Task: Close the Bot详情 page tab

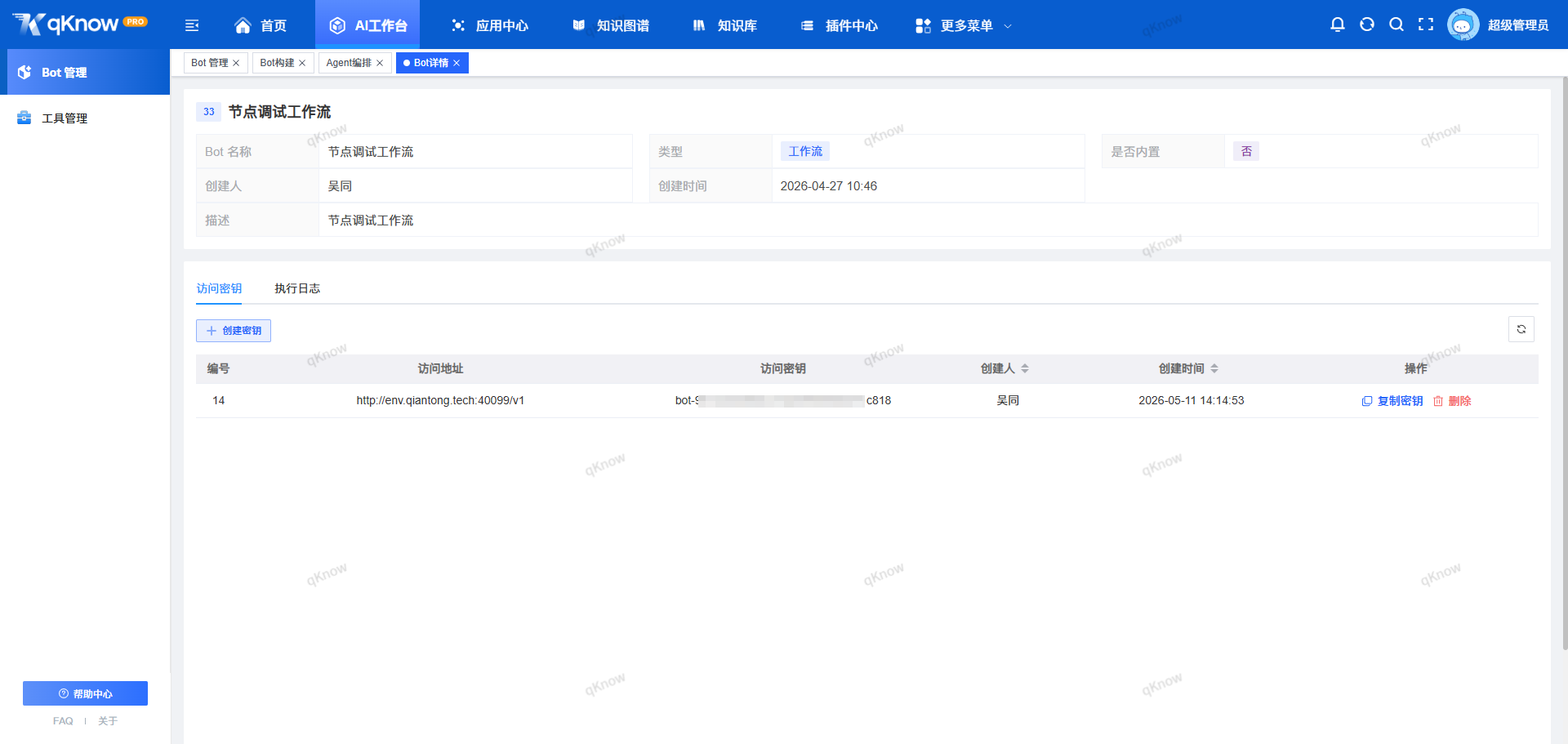Action: pos(457,63)
